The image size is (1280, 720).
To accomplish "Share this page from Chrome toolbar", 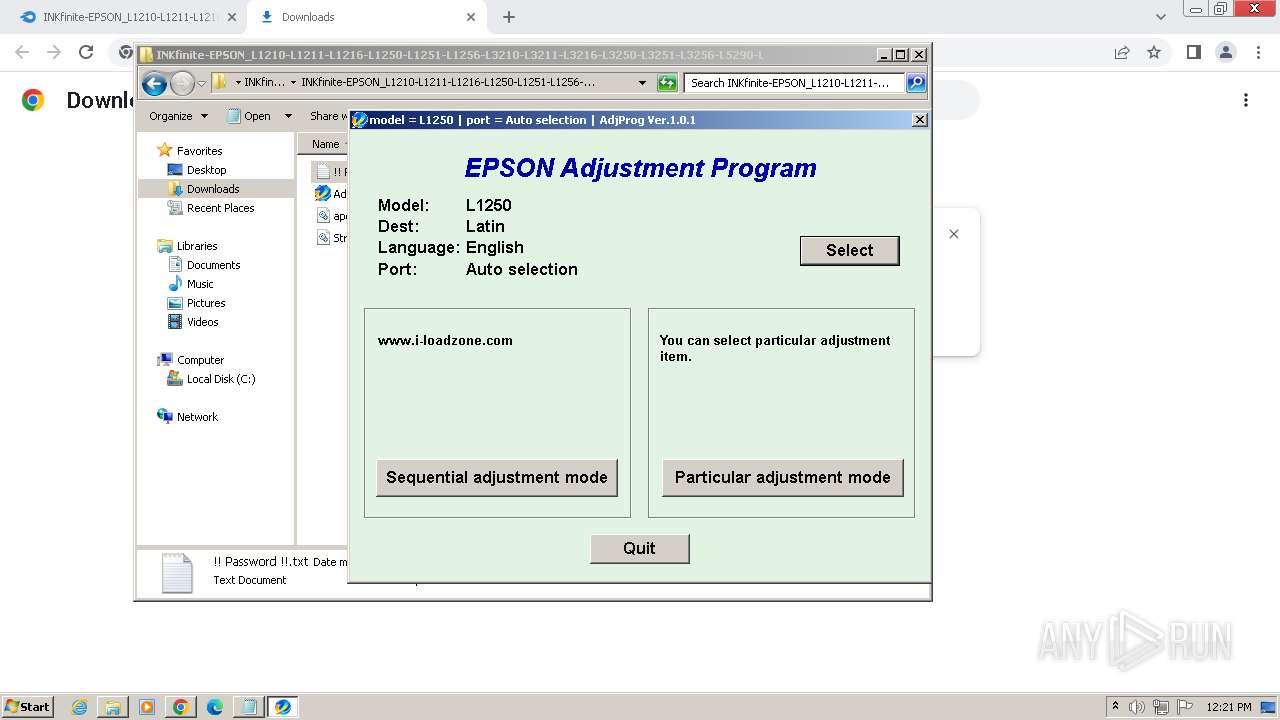I will (x=1122, y=52).
